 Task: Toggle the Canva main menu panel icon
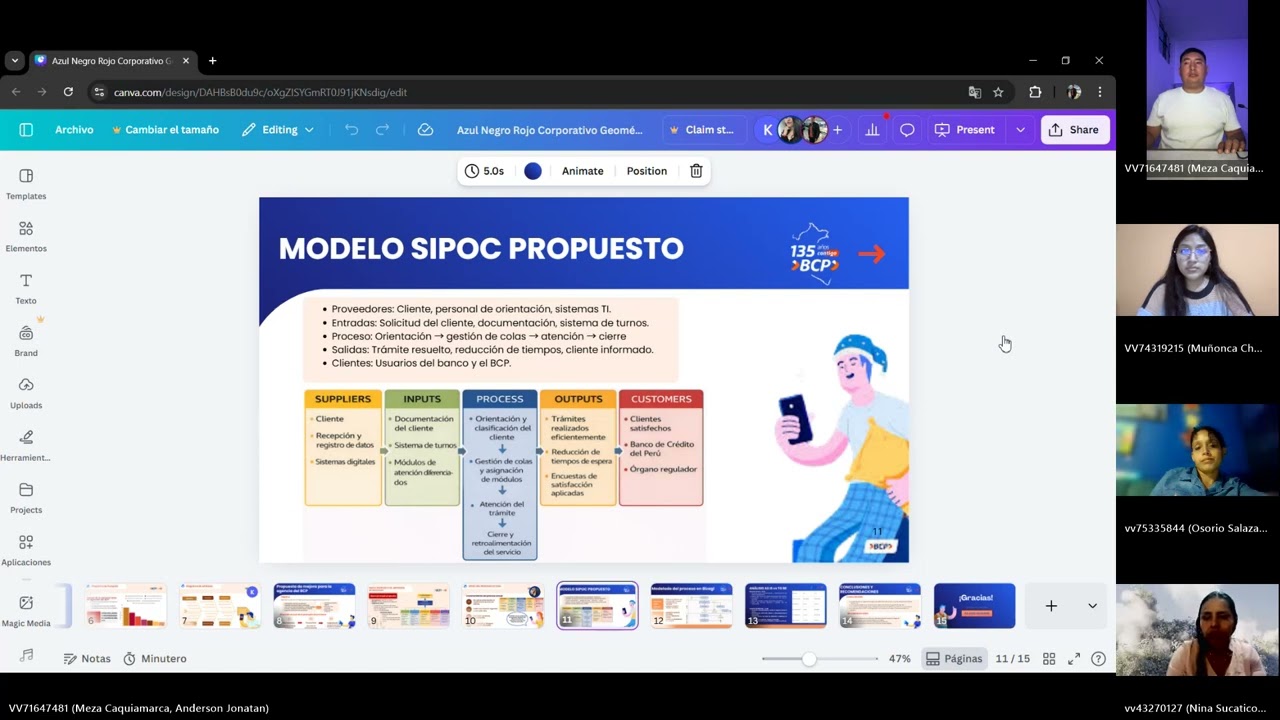pyautogui.click(x=26, y=130)
